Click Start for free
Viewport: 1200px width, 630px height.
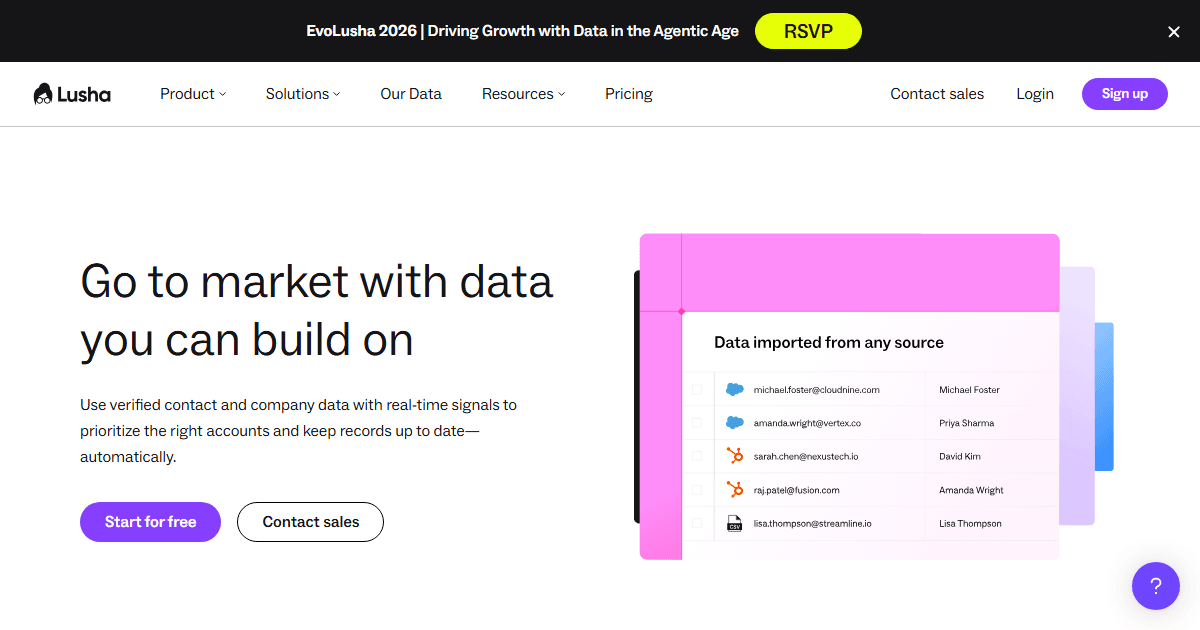pyautogui.click(x=150, y=522)
